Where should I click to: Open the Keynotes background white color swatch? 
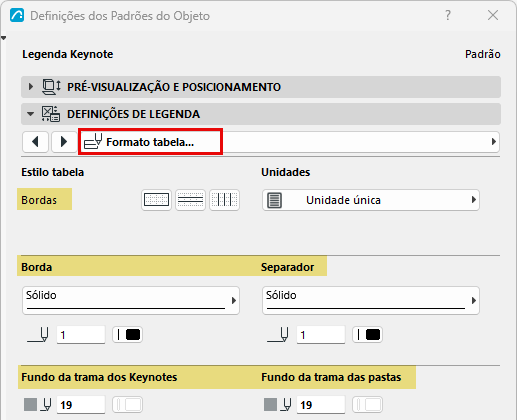[x=128, y=405]
